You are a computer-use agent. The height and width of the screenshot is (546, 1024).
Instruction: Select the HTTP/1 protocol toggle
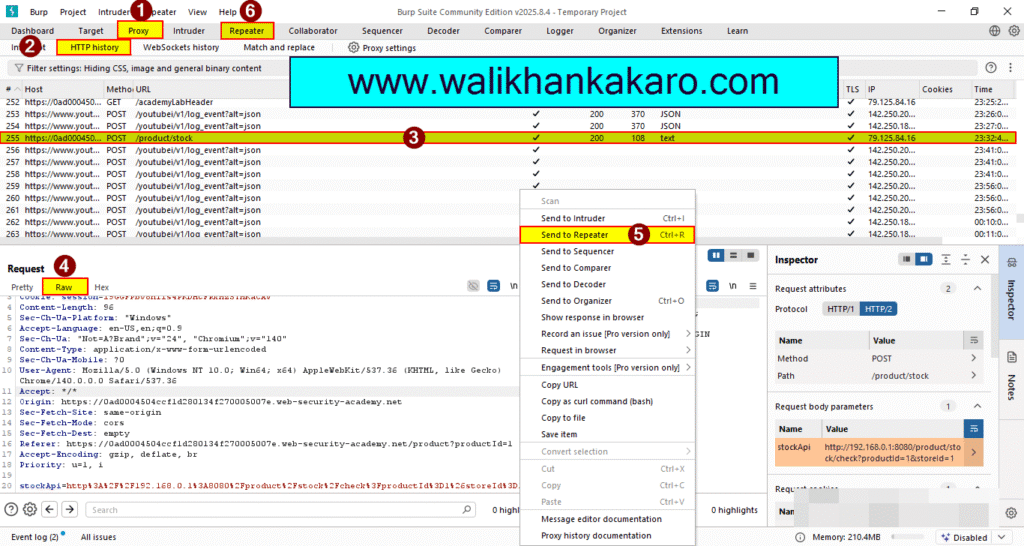(x=840, y=309)
